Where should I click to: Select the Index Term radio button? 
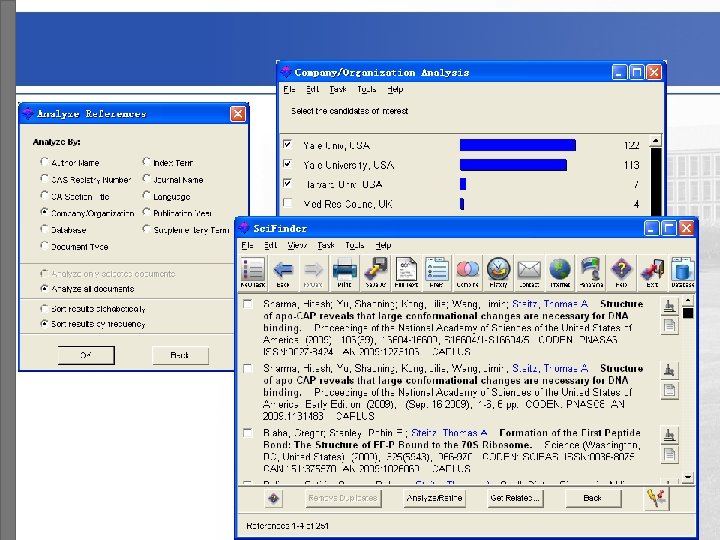pyautogui.click(x=146, y=162)
